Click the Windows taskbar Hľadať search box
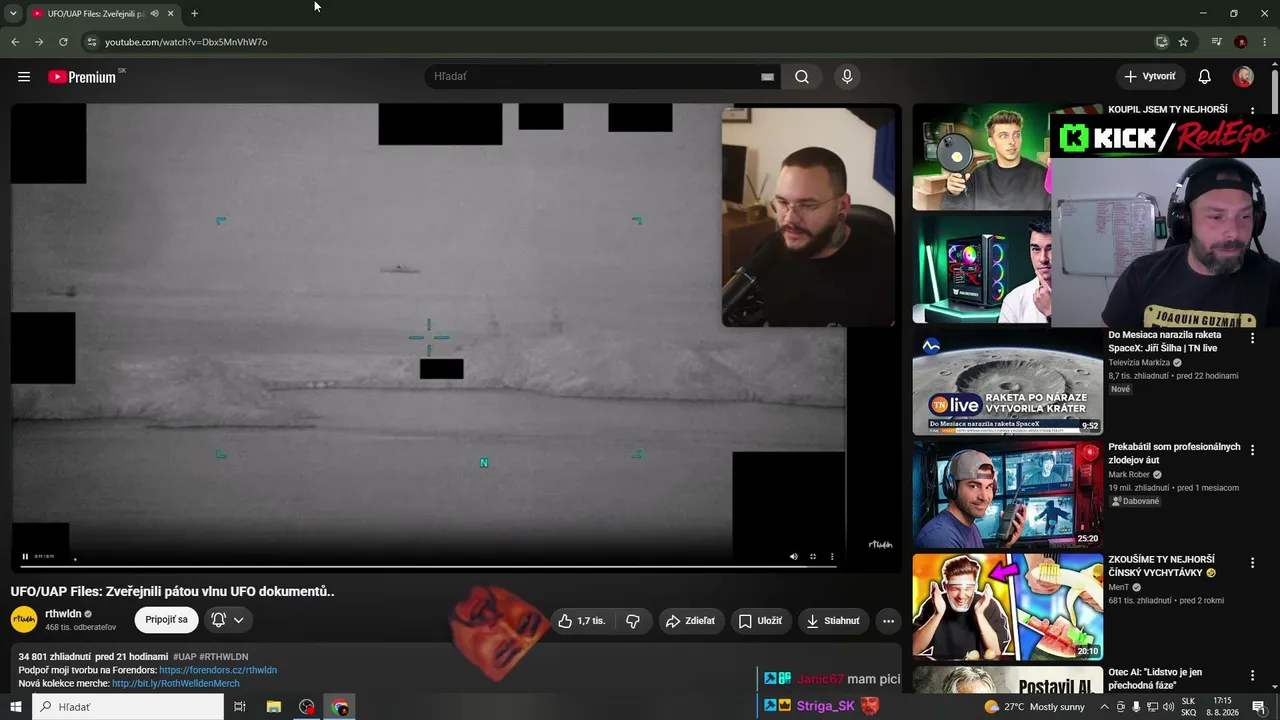This screenshot has width=1280, height=720. coord(128,707)
